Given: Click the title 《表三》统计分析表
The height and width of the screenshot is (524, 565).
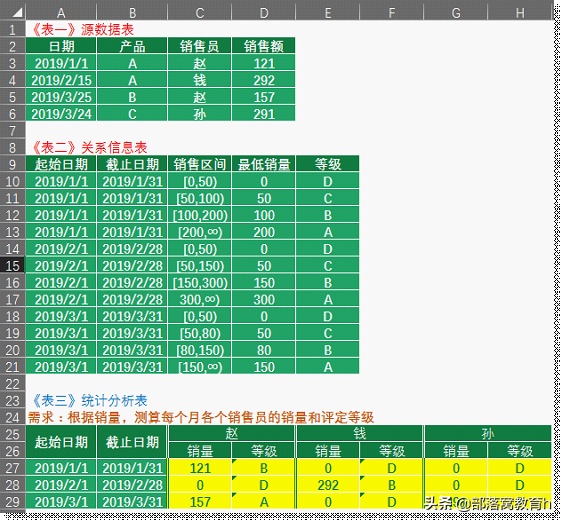Looking at the screenshot, I should (x=90, y=400).
